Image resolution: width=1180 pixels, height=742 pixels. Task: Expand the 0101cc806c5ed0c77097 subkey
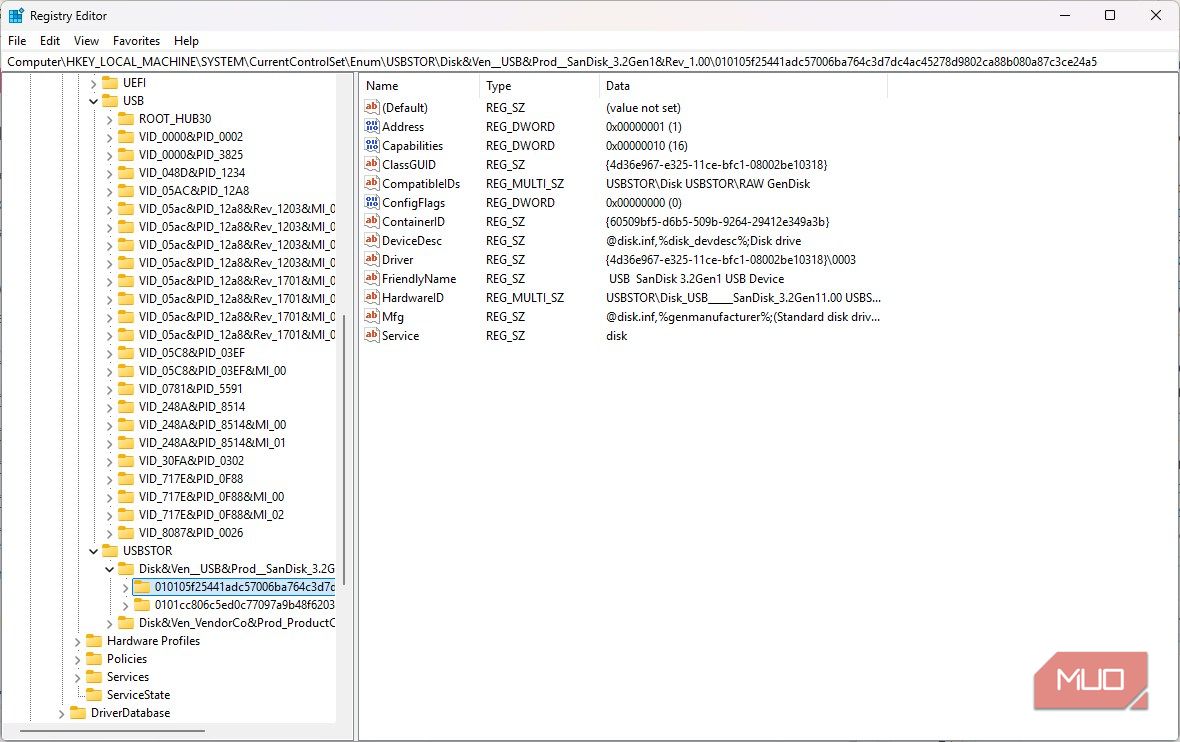tap(125, 606)
